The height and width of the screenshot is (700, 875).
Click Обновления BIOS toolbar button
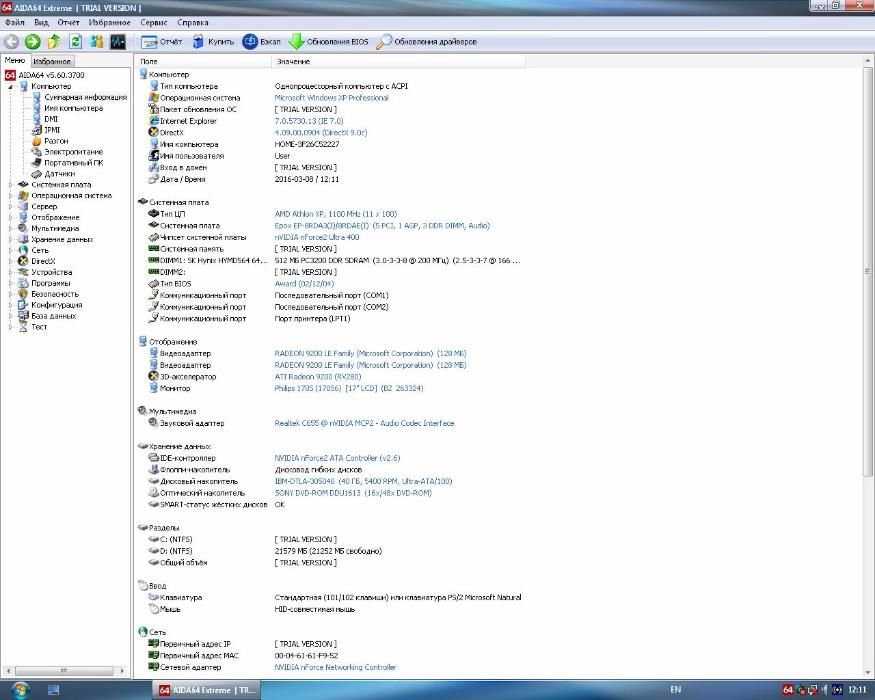(329, 42)
